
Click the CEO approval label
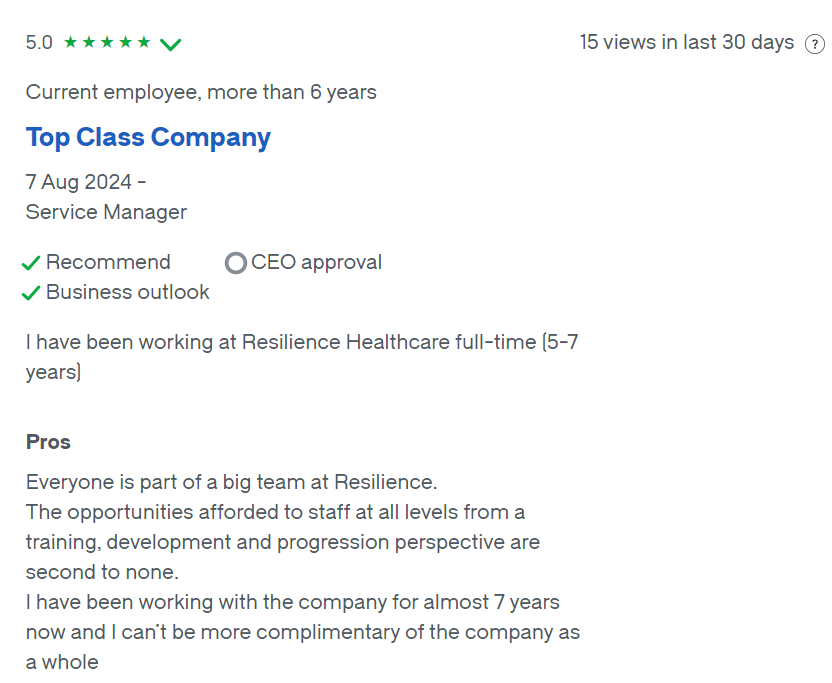click(316, 262)
